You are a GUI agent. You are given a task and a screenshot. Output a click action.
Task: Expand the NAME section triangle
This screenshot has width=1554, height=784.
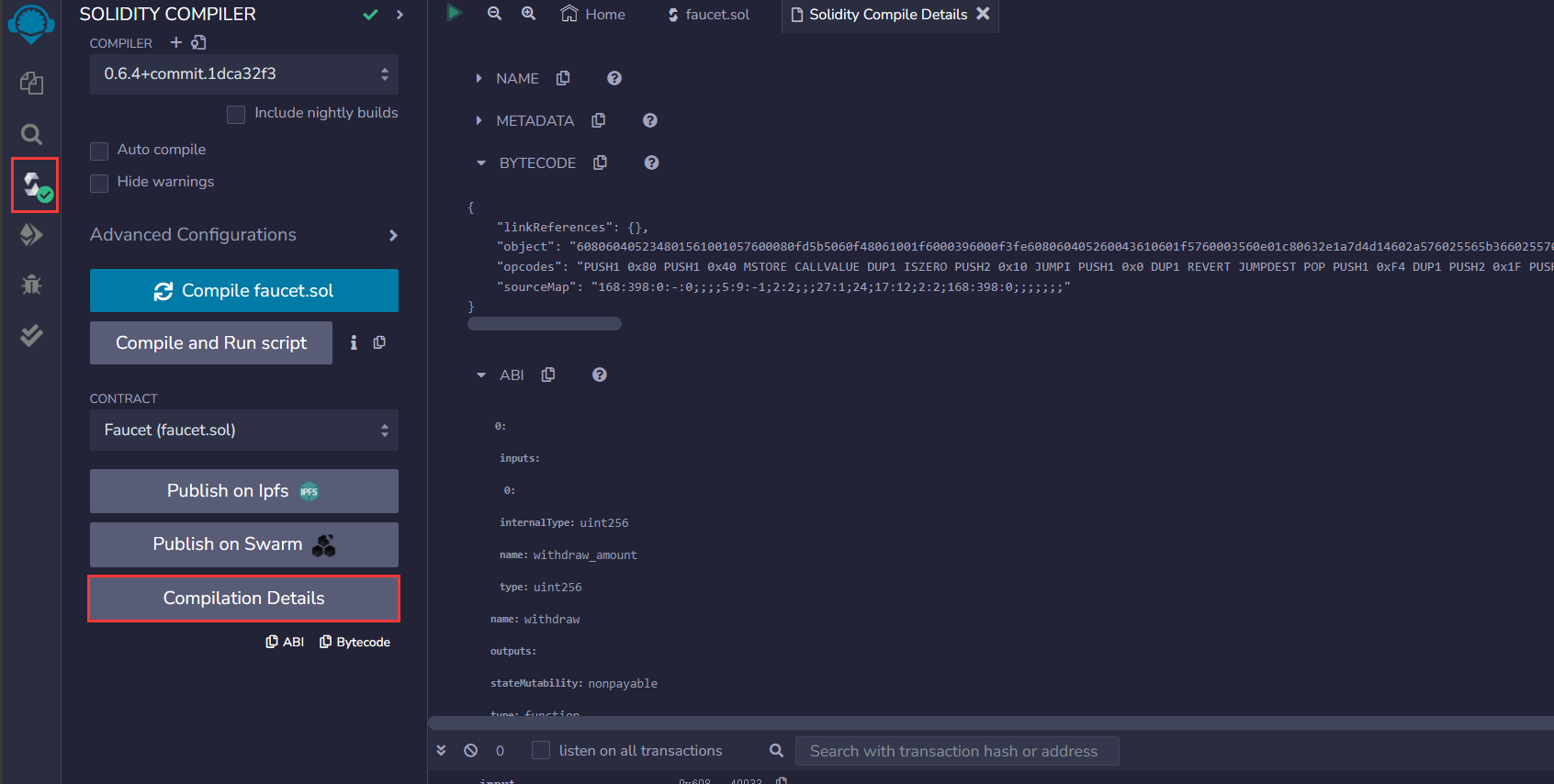point(479,79)
